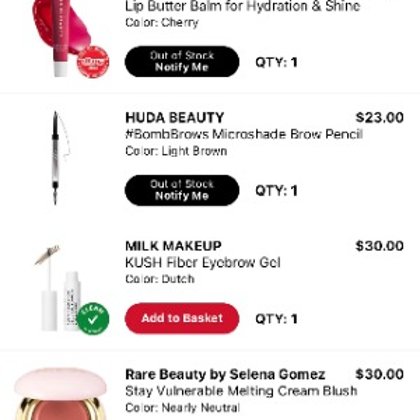Open the Huda Beauty brow pencil image
420x420 pixels.
click(x=60, y=158)
